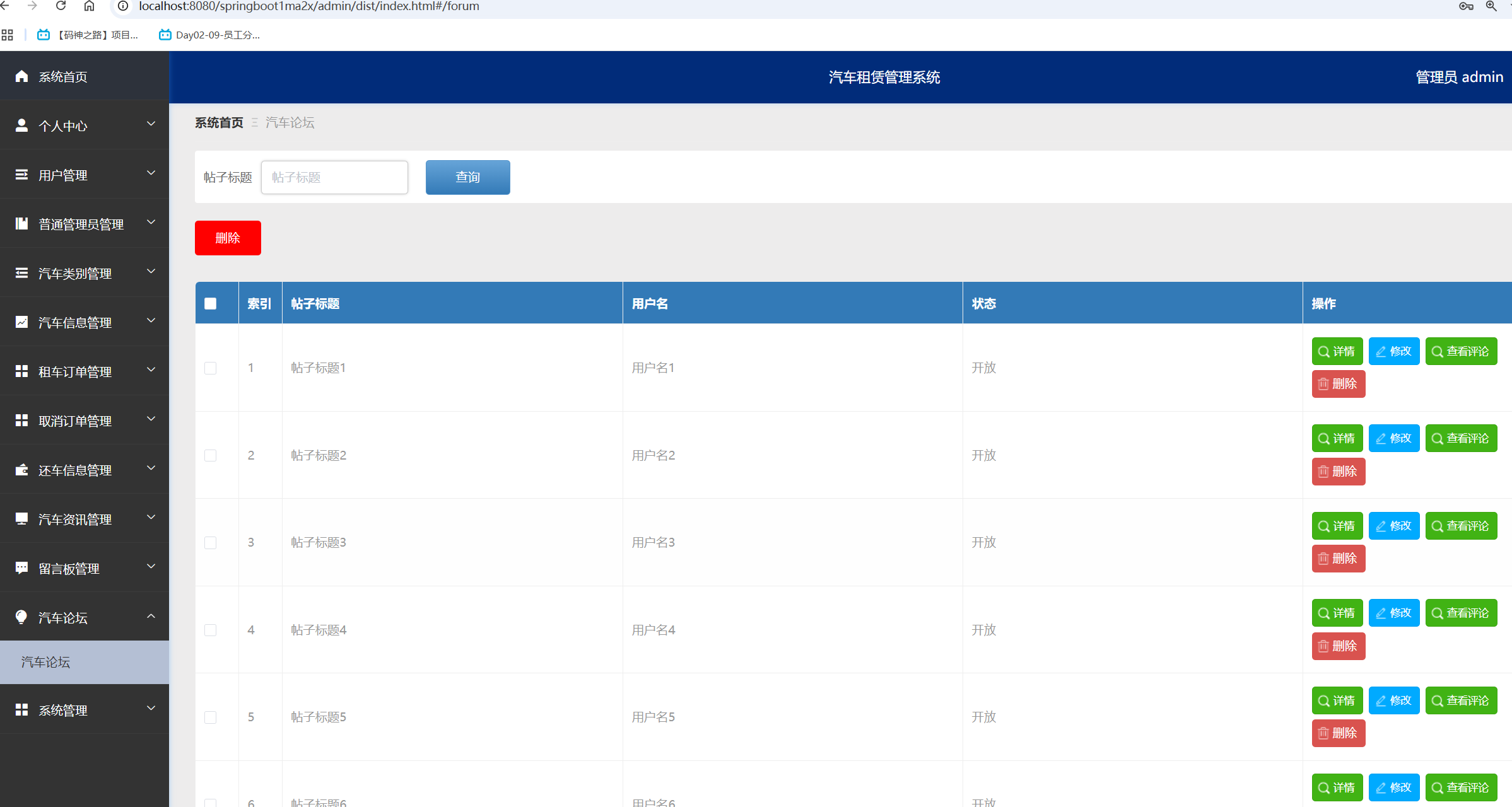Click 查看评论 for 帖子标题2

pos(1461,438)
